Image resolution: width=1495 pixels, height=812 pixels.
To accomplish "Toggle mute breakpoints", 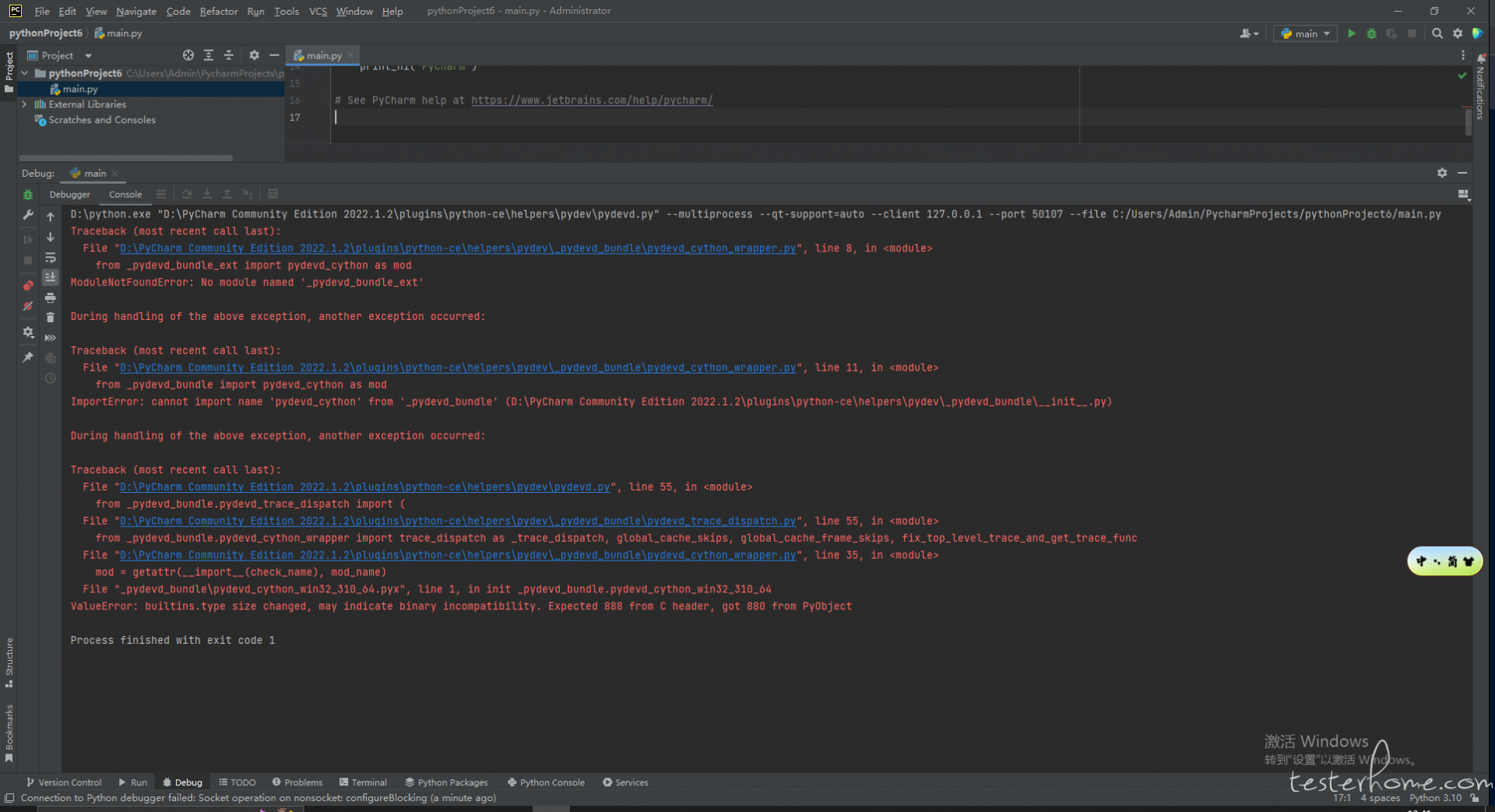I will pos(28,306).
